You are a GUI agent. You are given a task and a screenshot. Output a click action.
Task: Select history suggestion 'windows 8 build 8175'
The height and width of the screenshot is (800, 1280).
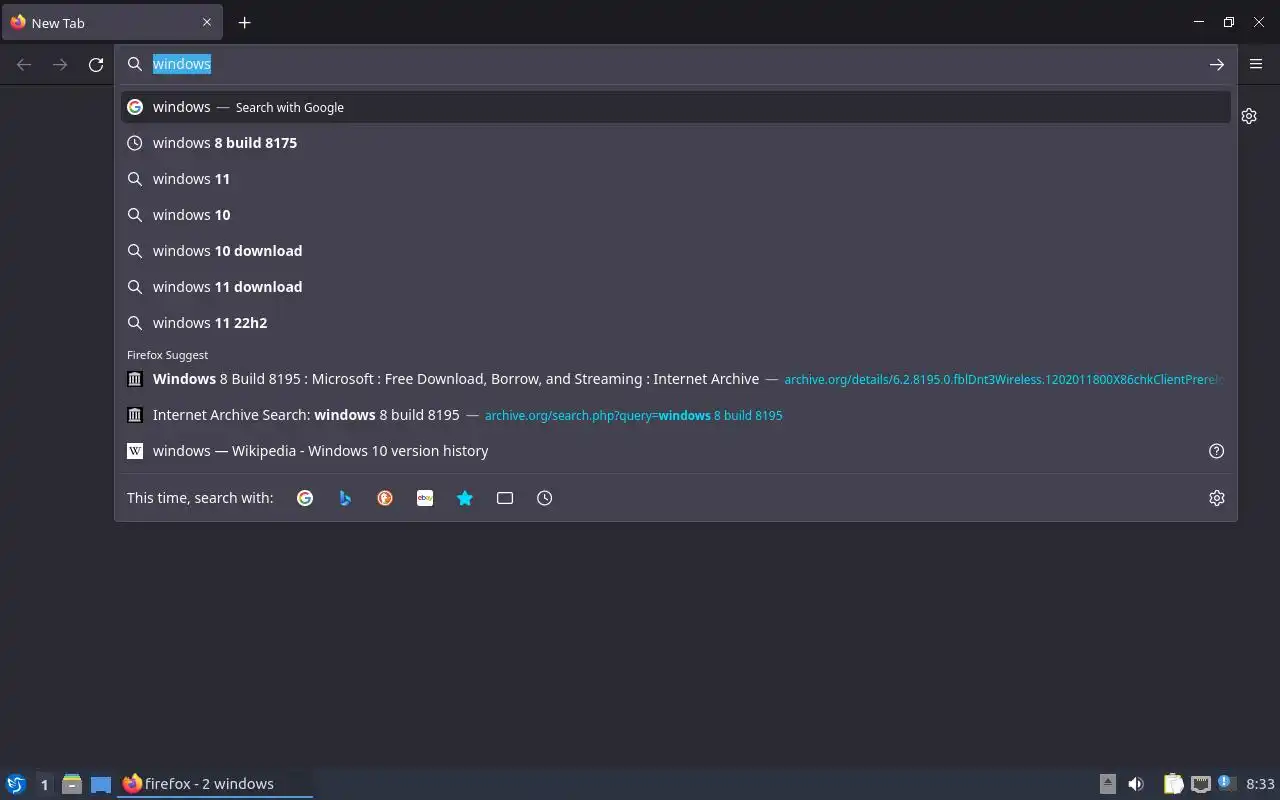click(x=675, y=143)
